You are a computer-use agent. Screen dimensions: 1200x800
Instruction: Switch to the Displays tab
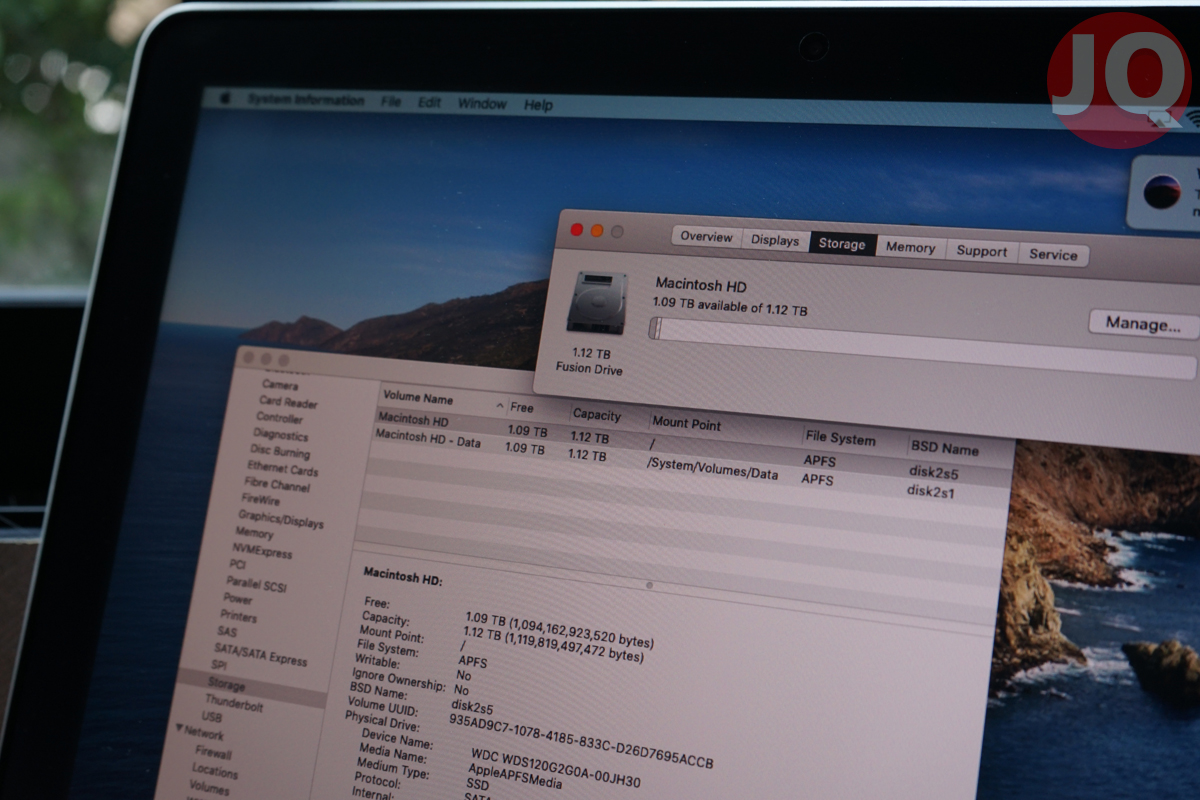[775, 240]
